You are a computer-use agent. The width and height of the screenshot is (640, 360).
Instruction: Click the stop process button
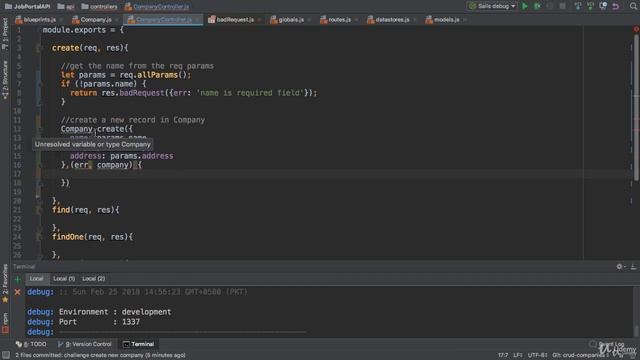pyautogui.click(x=562, y=6)
